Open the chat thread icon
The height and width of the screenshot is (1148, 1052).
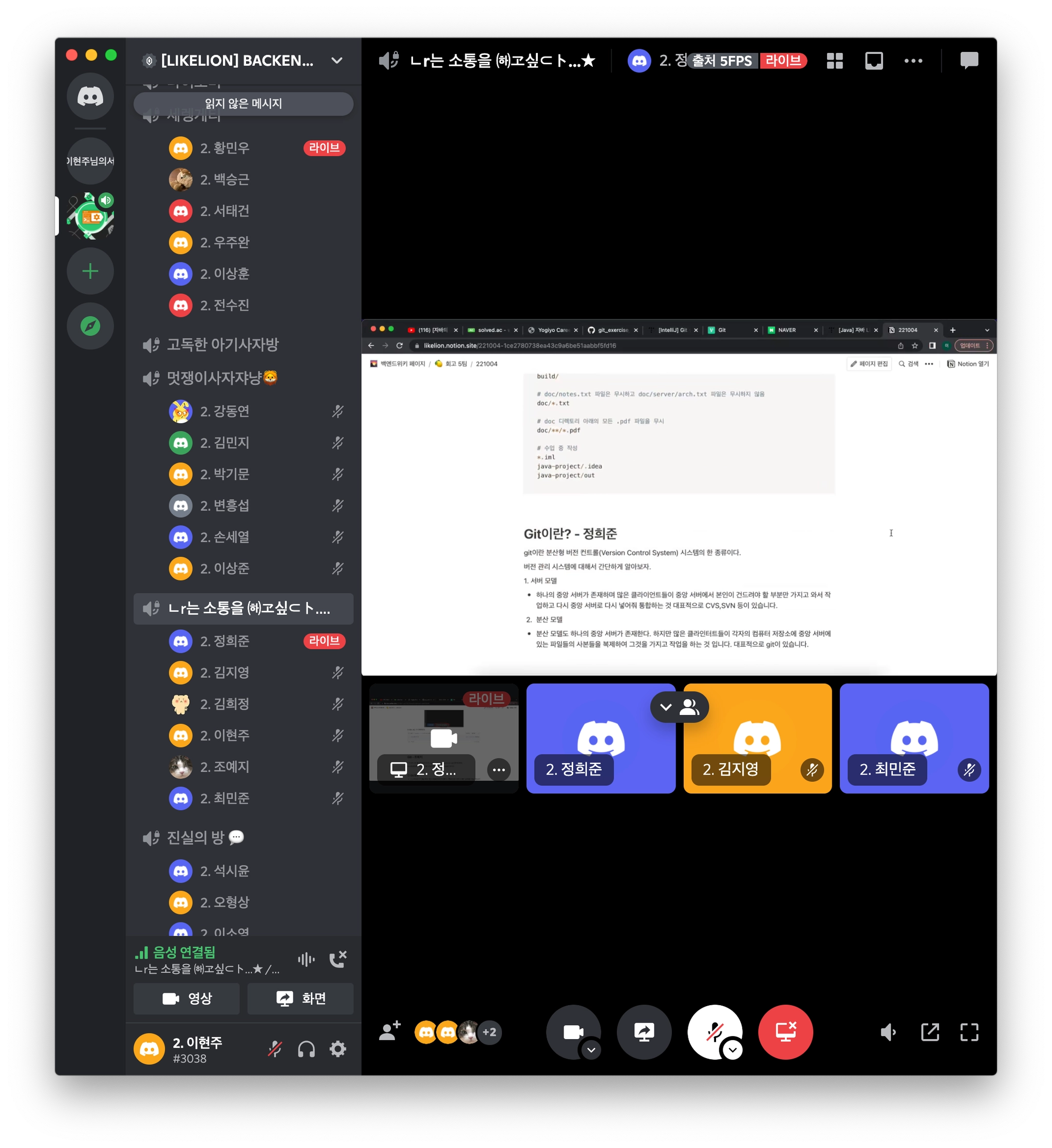[968, 61]
